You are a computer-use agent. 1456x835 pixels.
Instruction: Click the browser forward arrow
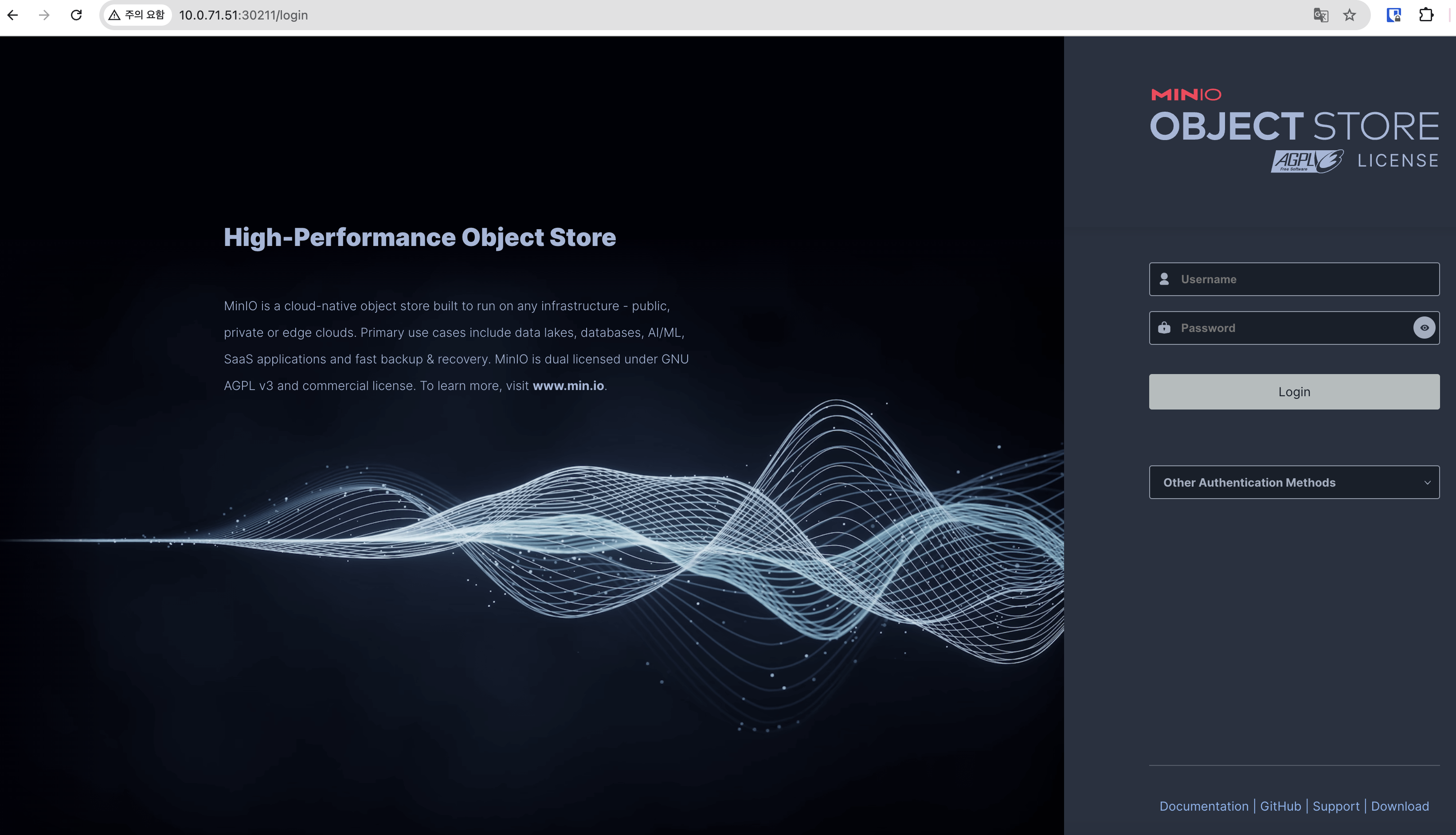[44, 15]
